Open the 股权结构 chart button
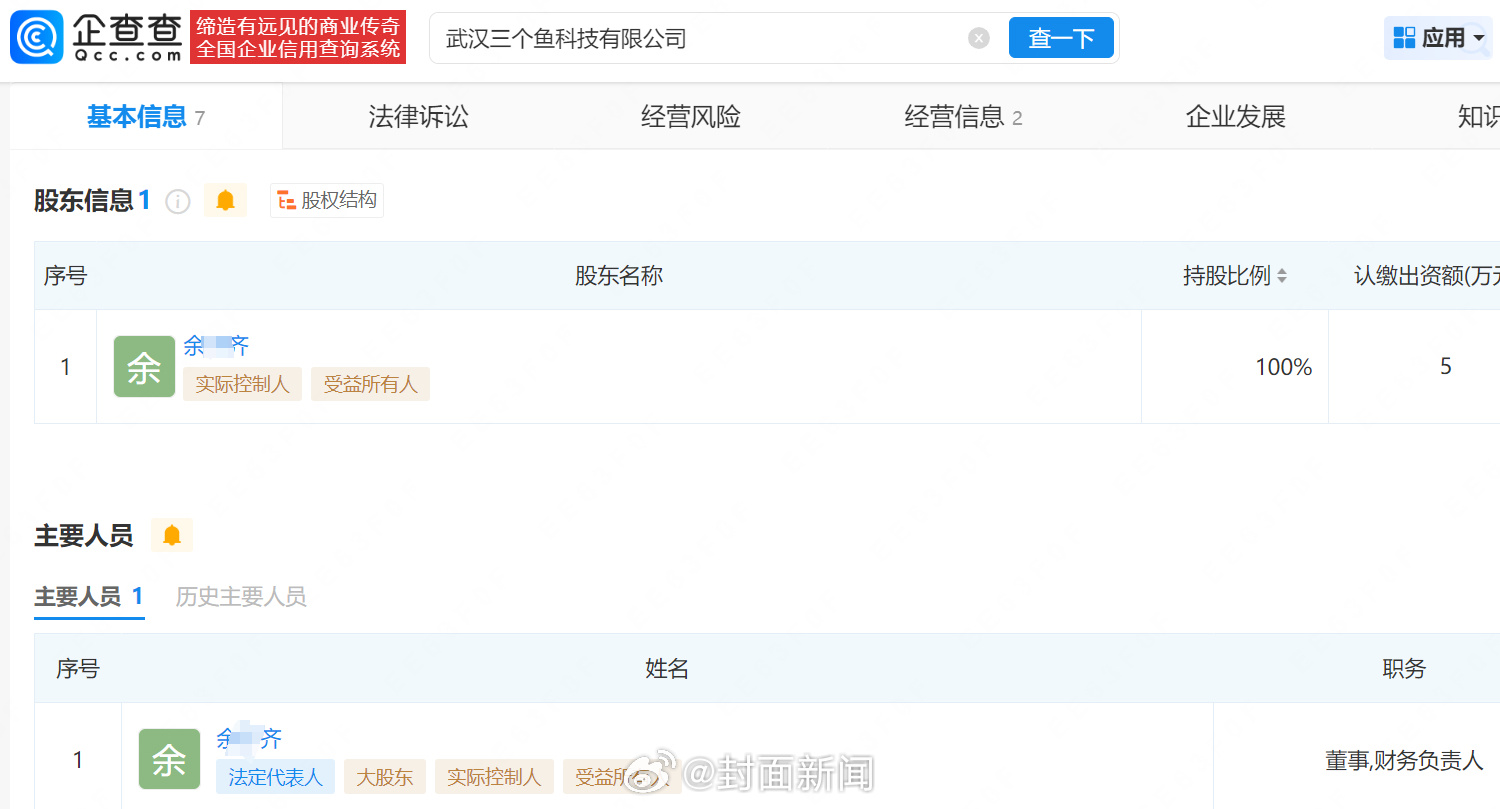The image size is (1500, 809). [327, 200]
